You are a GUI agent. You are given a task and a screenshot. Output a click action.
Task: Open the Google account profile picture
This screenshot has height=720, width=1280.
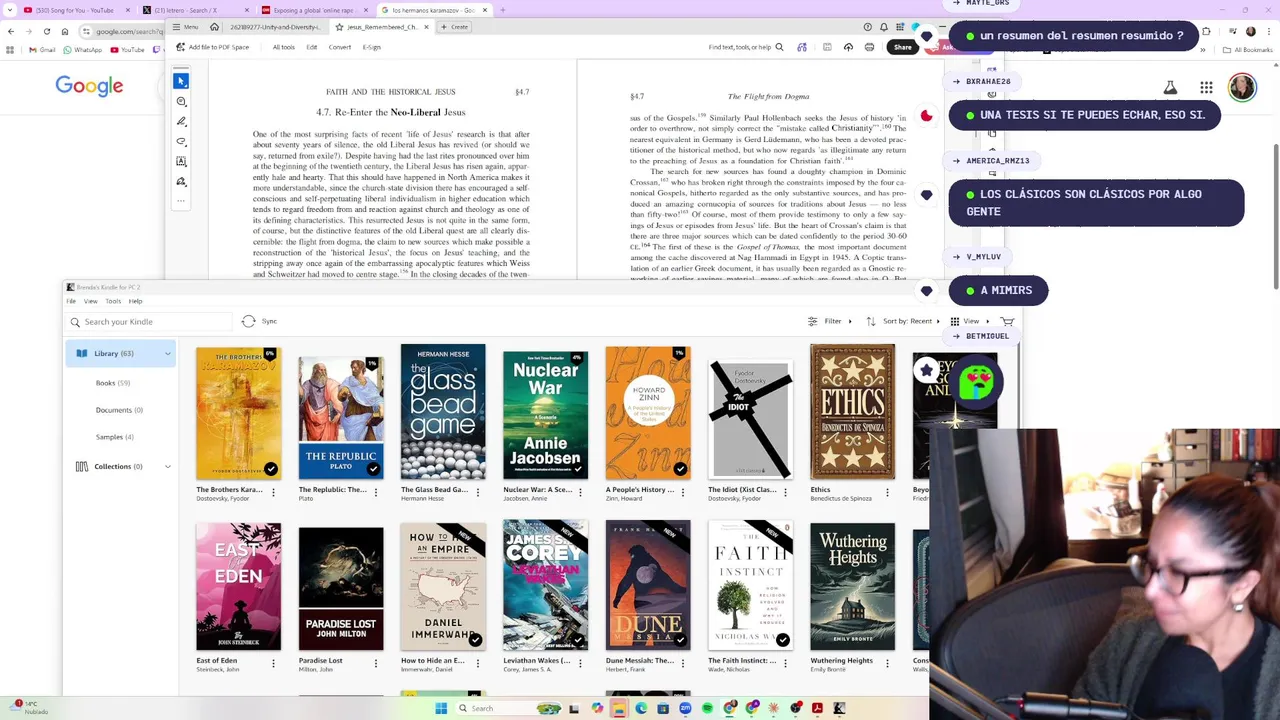[x=1242, y=88]
